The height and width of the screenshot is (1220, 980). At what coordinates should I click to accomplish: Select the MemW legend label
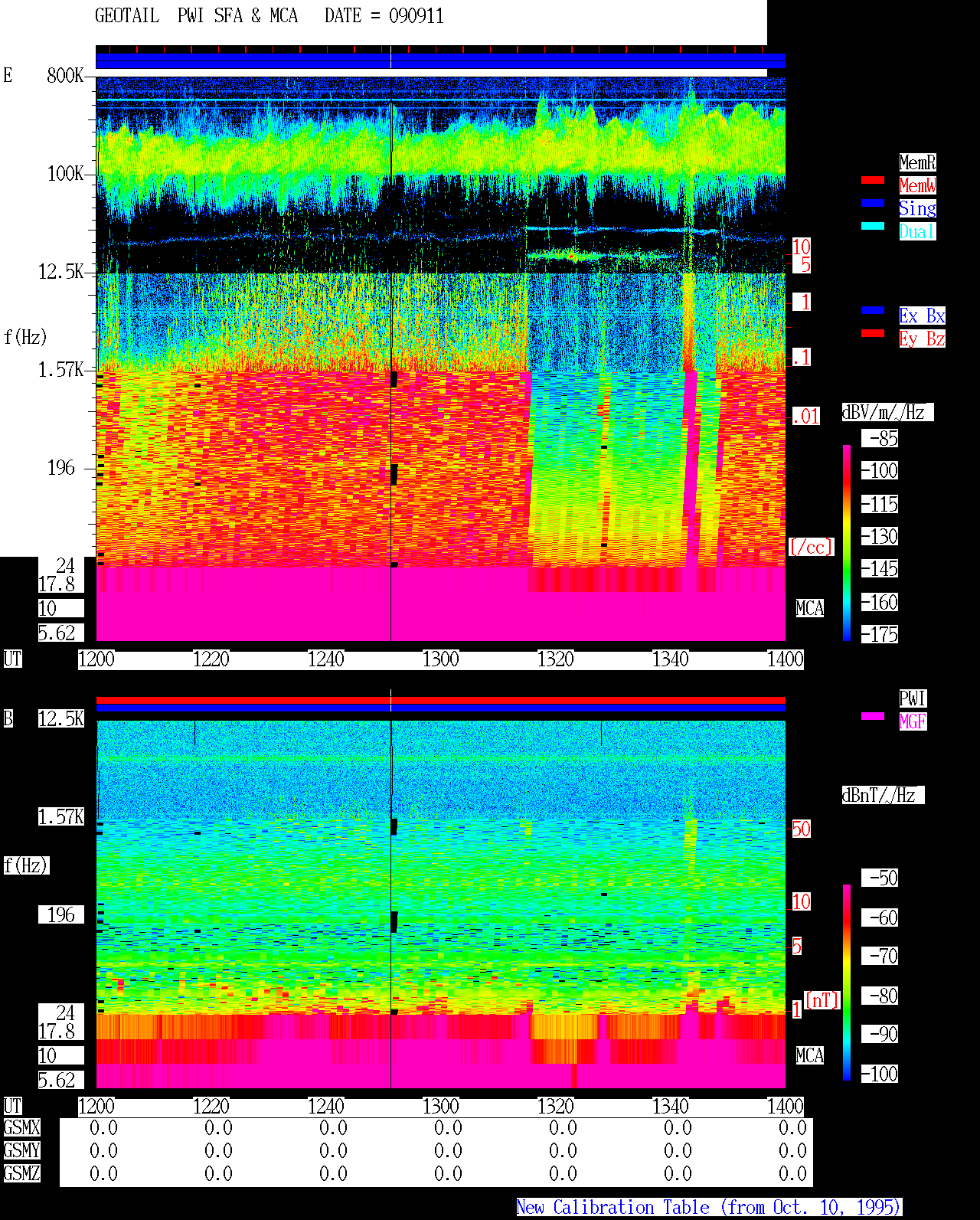917,185
